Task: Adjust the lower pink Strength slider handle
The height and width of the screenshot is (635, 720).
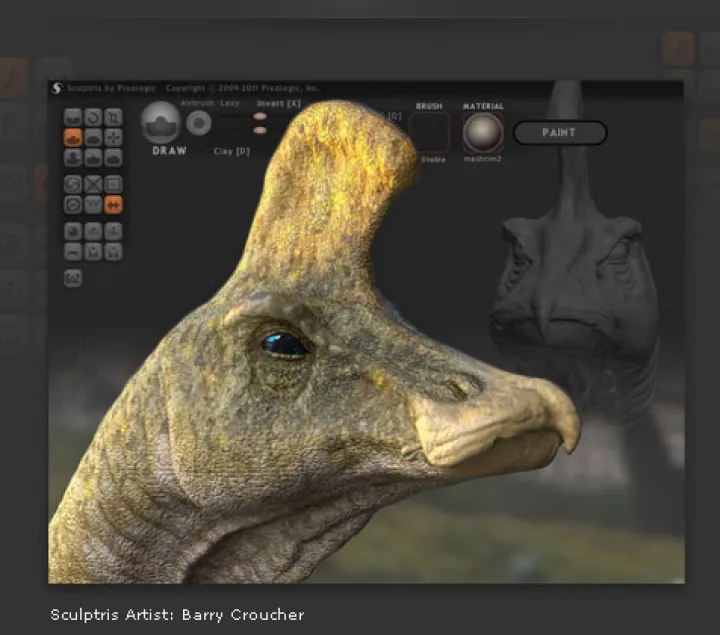Action: 260,130
